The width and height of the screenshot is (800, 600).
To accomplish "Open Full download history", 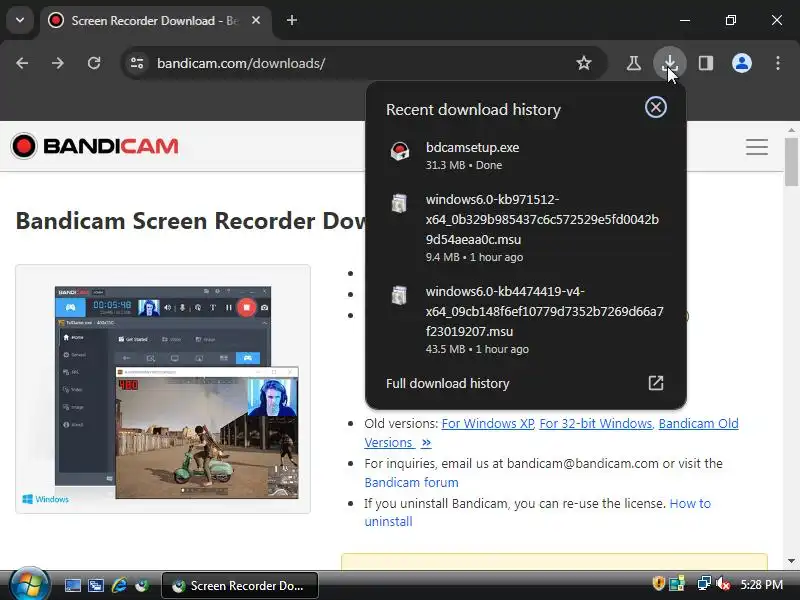I will click(x=526, y=383).
